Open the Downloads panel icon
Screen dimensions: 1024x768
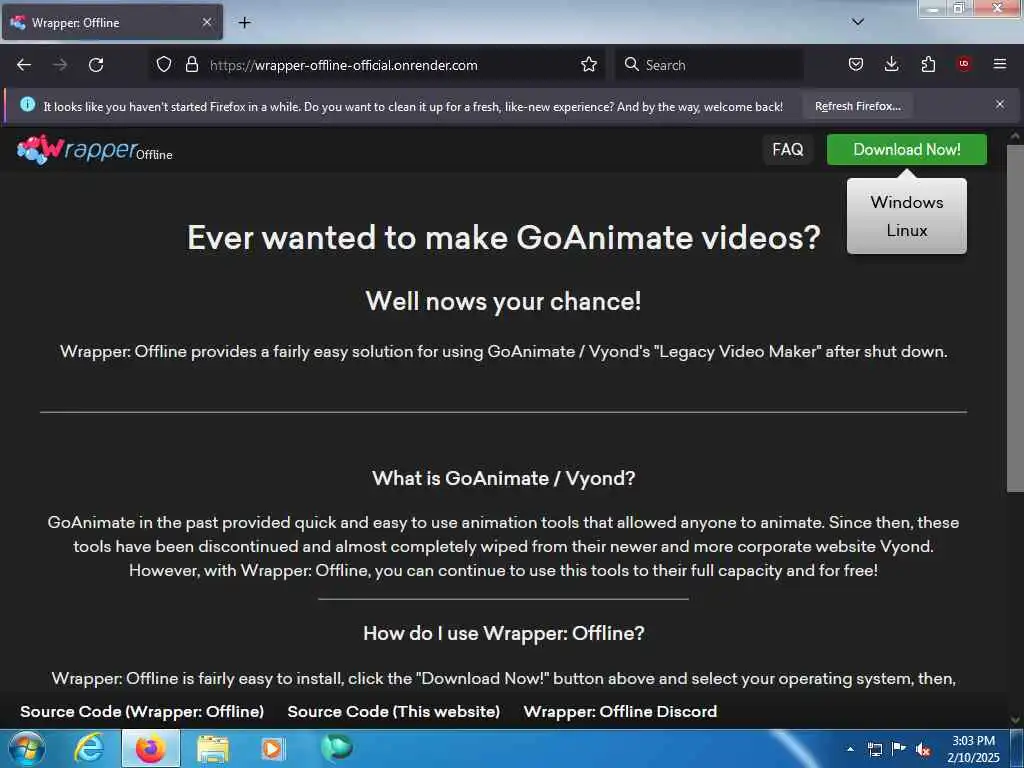[x=891, y=64]
